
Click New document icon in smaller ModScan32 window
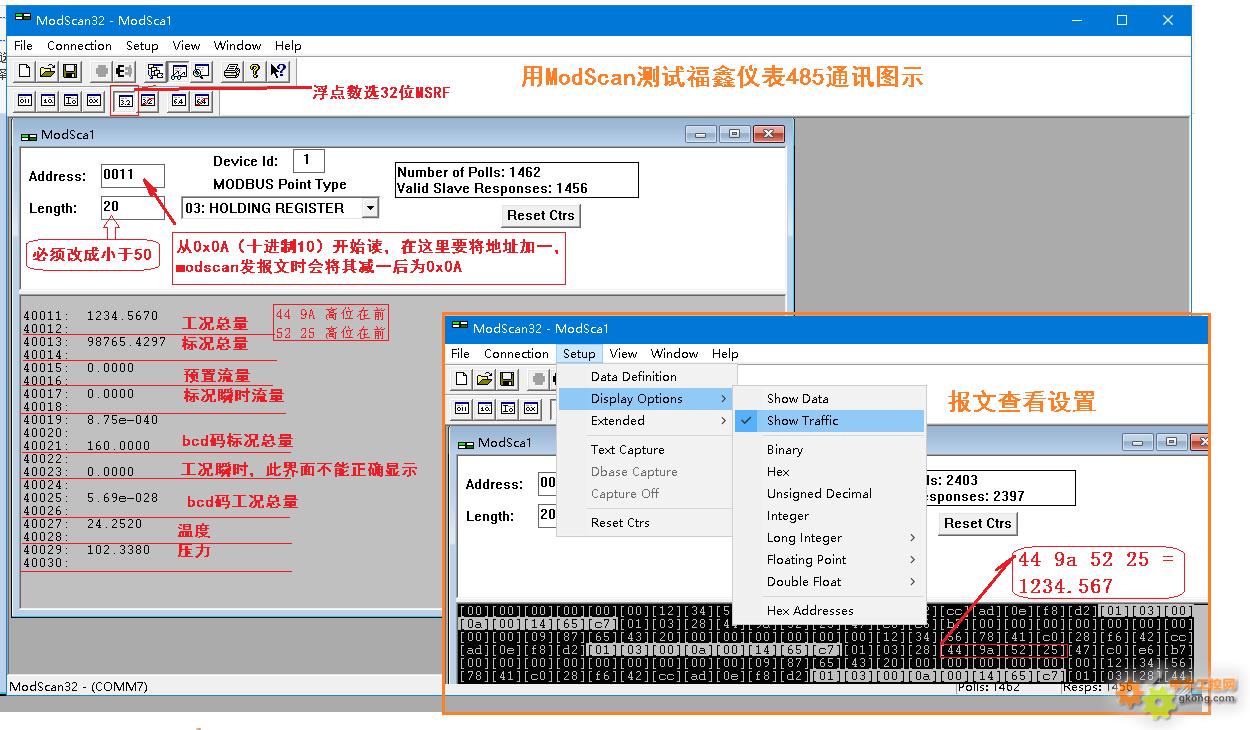461,379
